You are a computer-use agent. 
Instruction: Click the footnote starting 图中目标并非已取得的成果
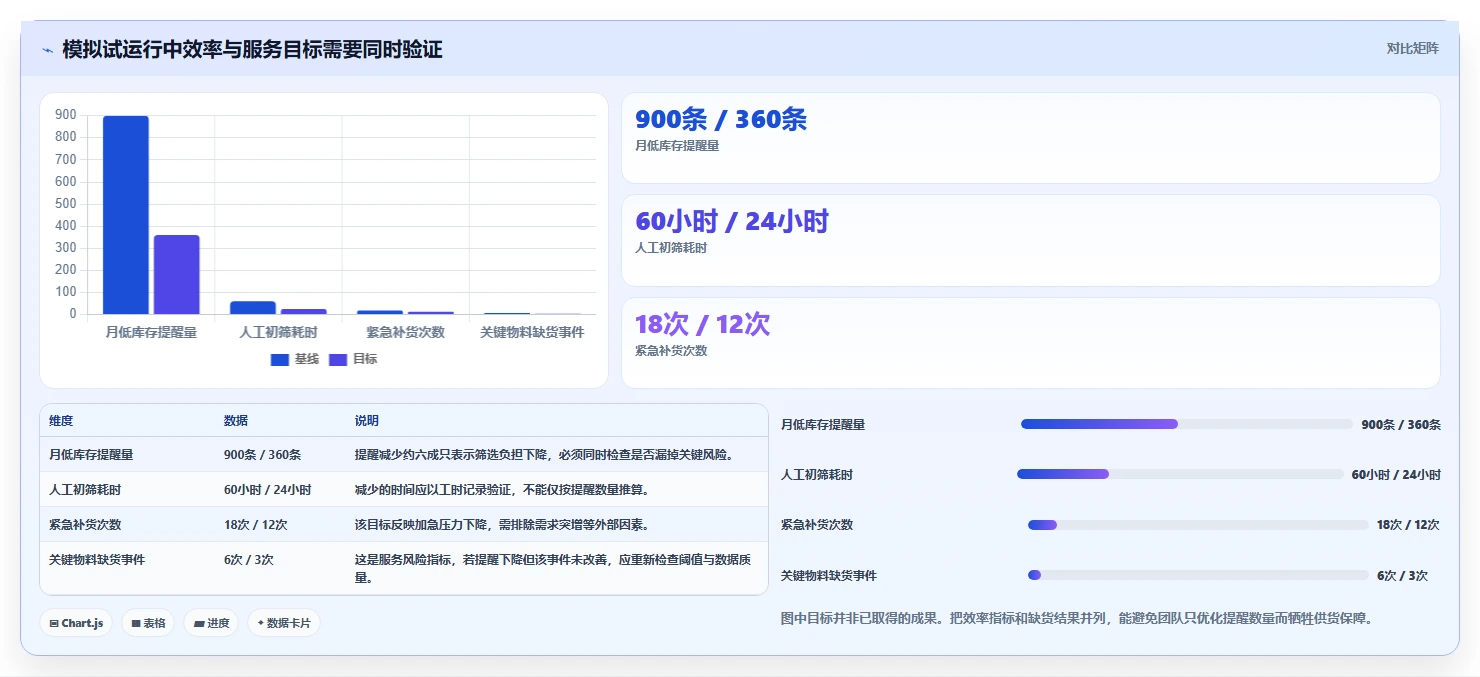coord(1077,618)
